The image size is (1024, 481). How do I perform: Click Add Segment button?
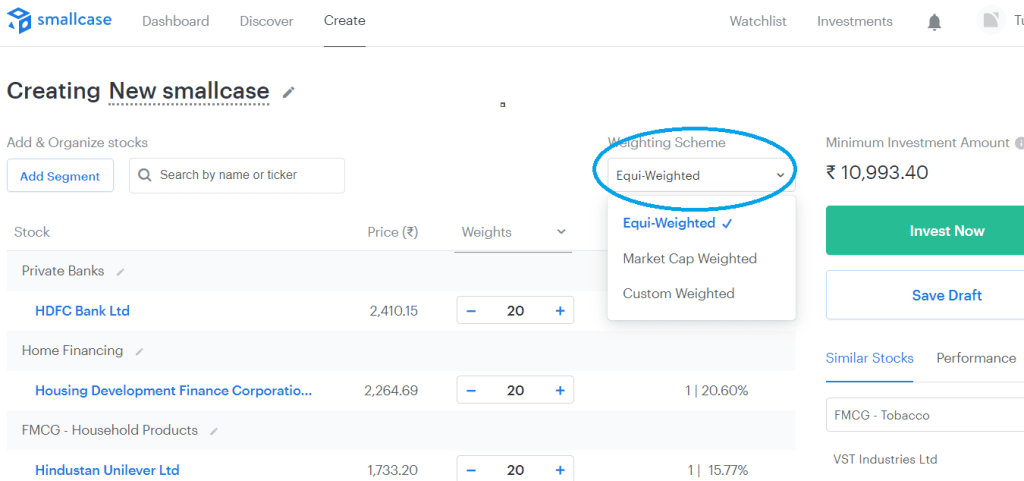[60, 176]
